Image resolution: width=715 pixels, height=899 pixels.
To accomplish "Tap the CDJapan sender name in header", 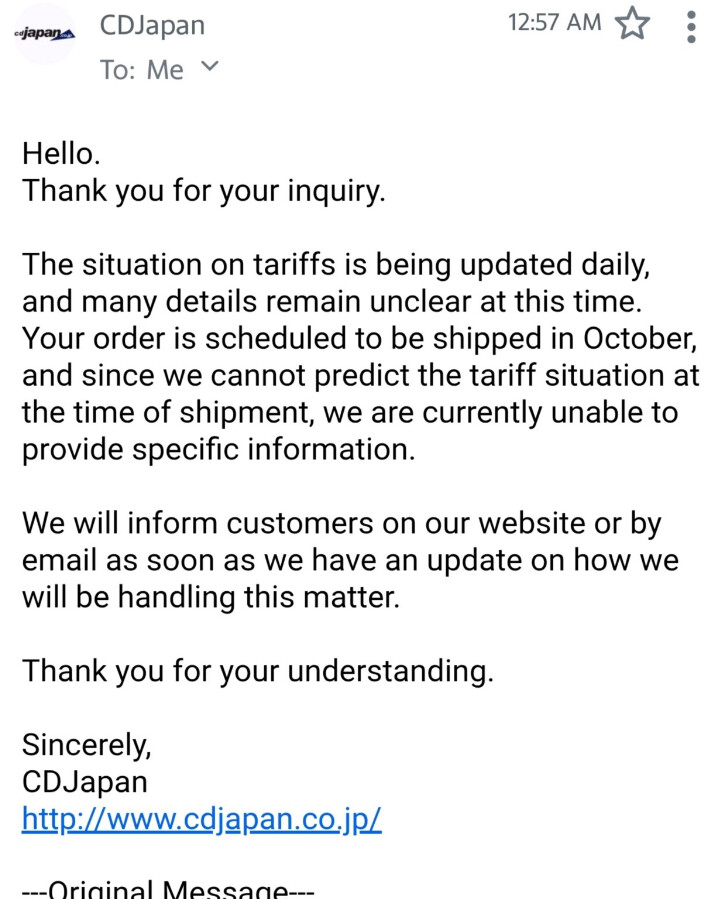I will pyautogui.click(x=152, y=25).
